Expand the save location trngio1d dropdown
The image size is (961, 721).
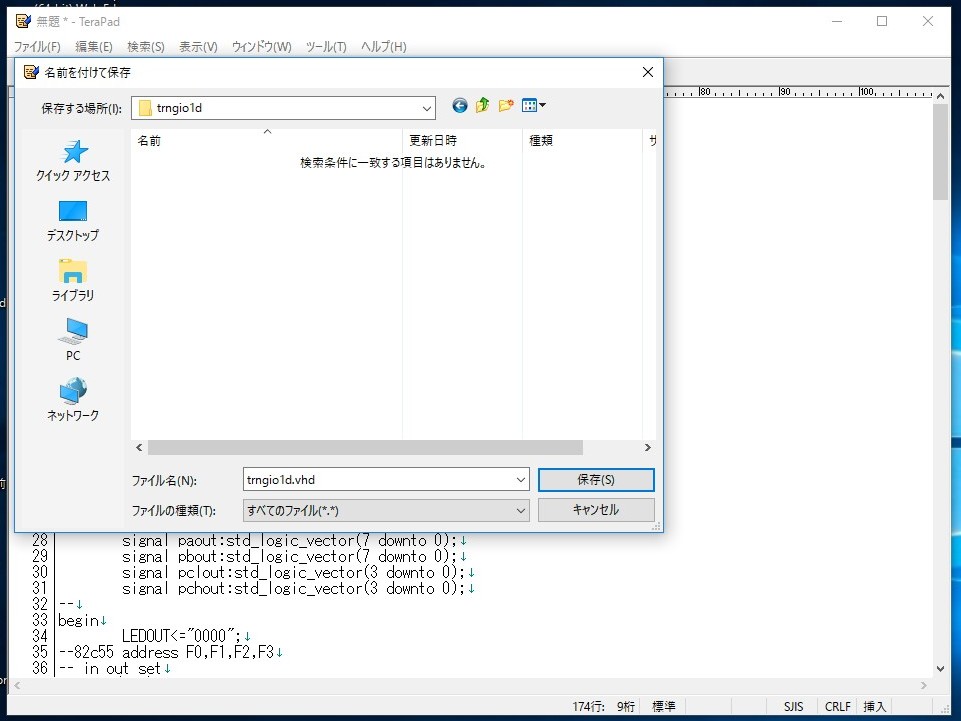point(427,108)
